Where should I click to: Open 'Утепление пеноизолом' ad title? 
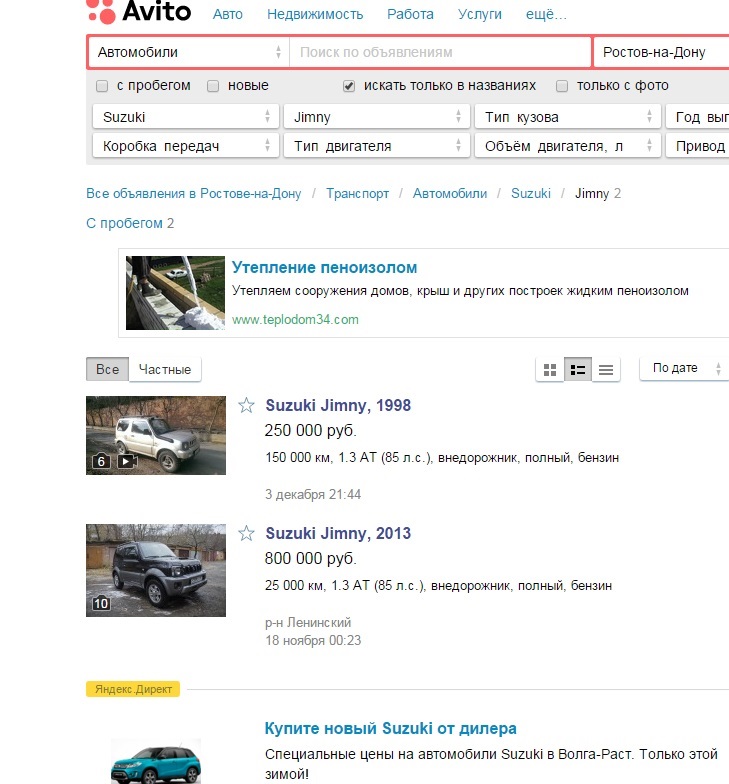click(x=324, y=268)
